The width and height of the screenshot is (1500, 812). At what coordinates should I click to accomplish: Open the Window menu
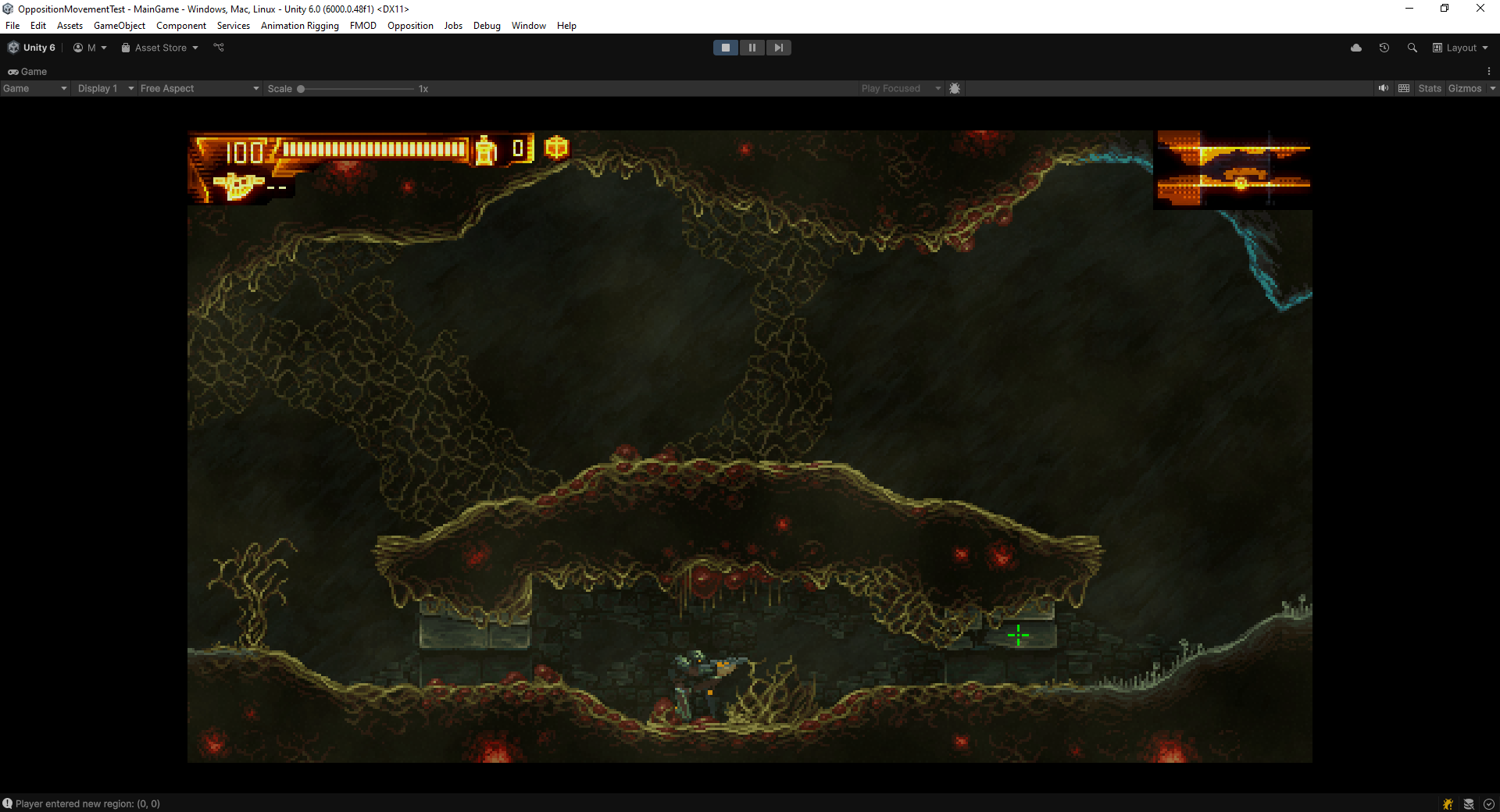pyautogui.click(x=529, y=26)
